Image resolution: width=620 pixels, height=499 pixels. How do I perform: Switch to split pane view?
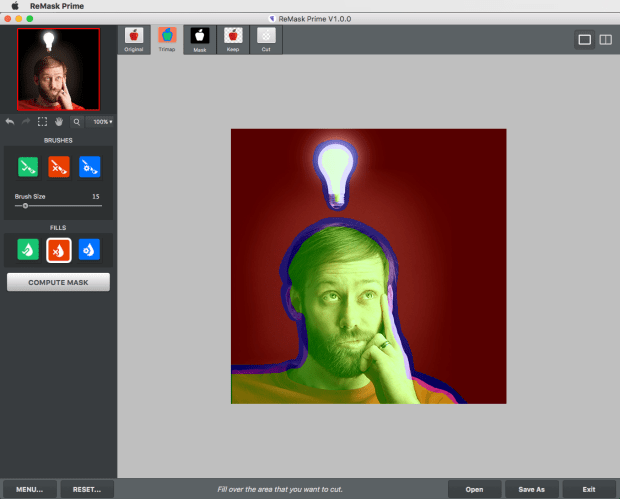point(604,39)
